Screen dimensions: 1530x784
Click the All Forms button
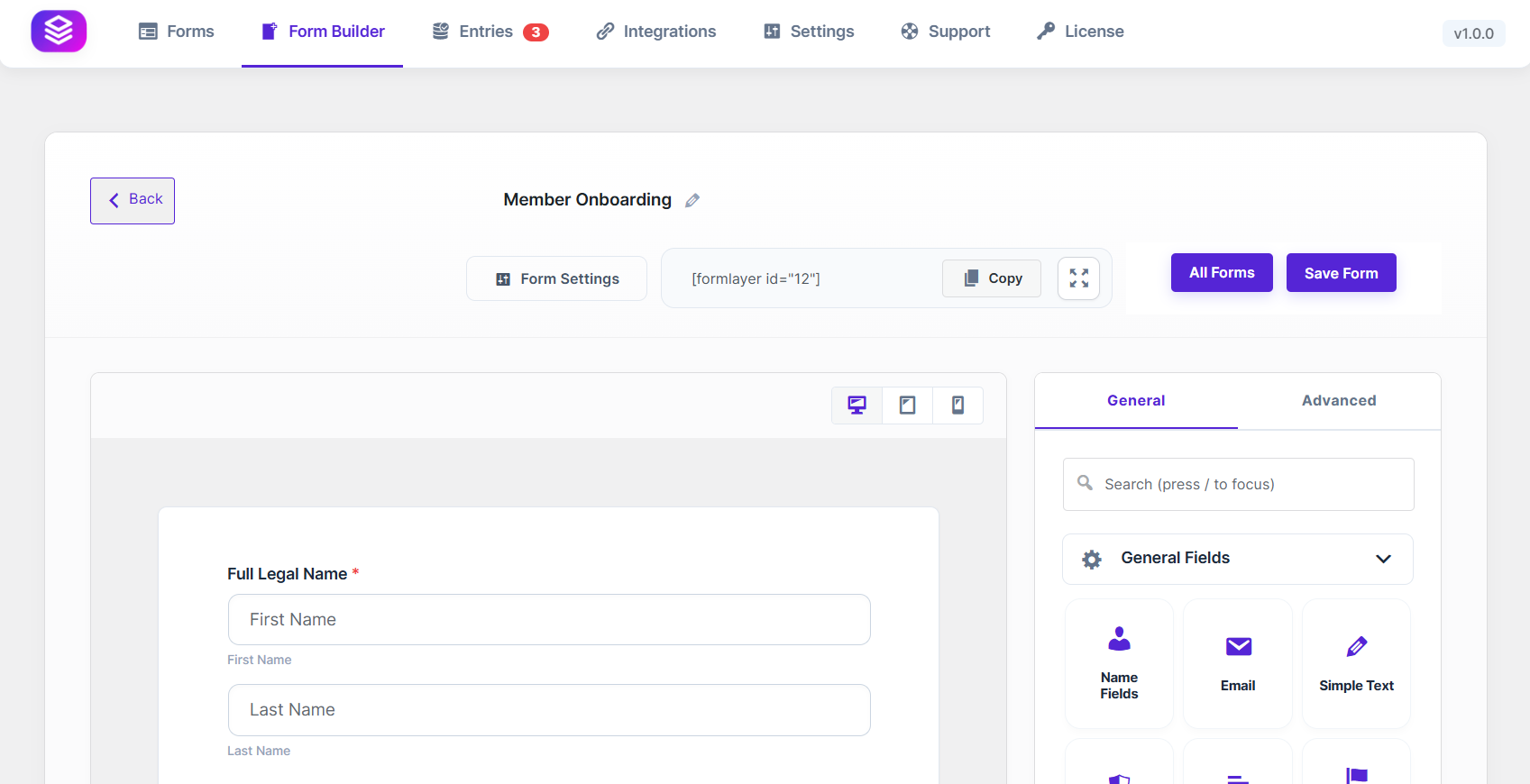[1222, 272]
